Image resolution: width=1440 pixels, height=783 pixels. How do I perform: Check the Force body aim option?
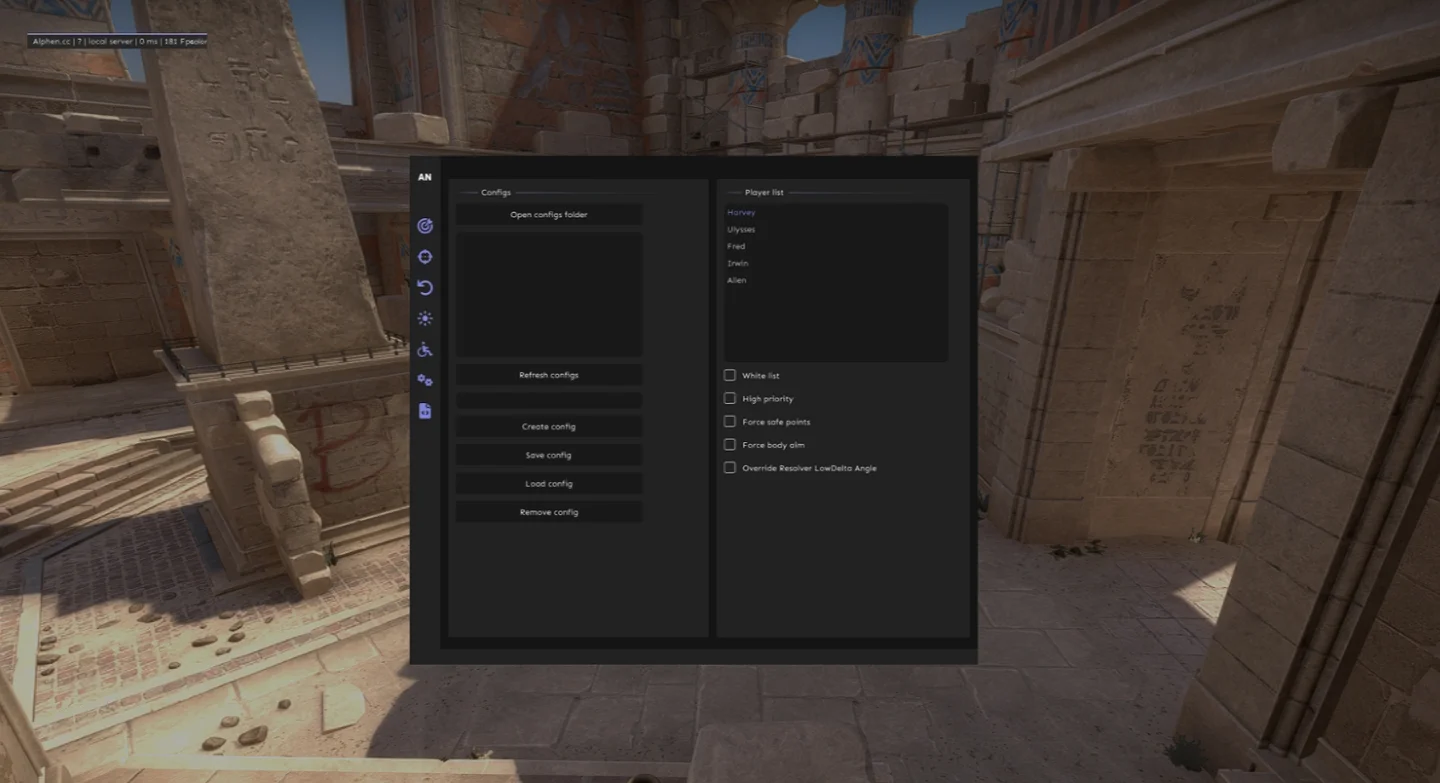(730, 444)
